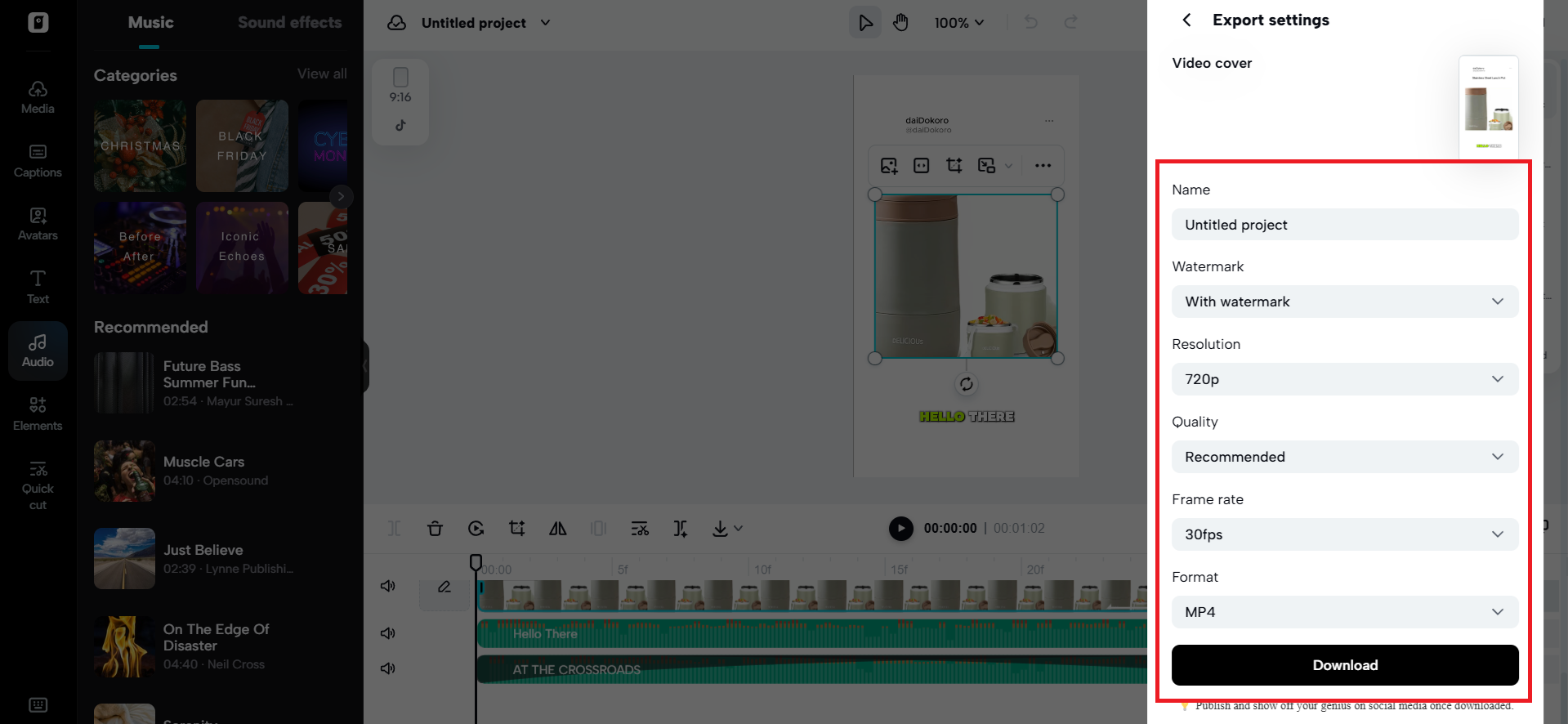Click the reverse playback speed icon
Viewport: 1568px width, 724px height.
[476, 529]
